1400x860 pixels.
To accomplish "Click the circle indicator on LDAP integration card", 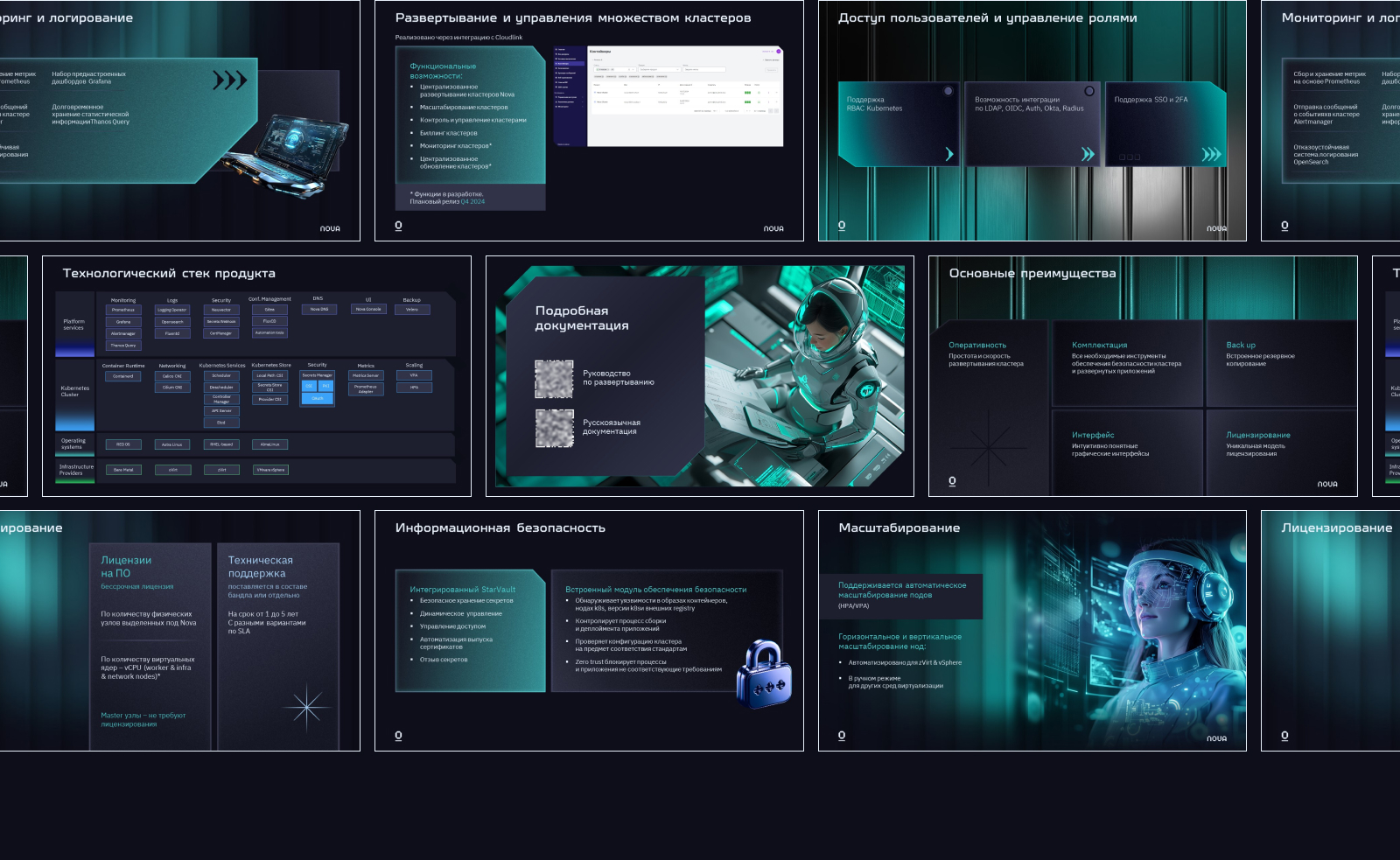I will 1089,91.
